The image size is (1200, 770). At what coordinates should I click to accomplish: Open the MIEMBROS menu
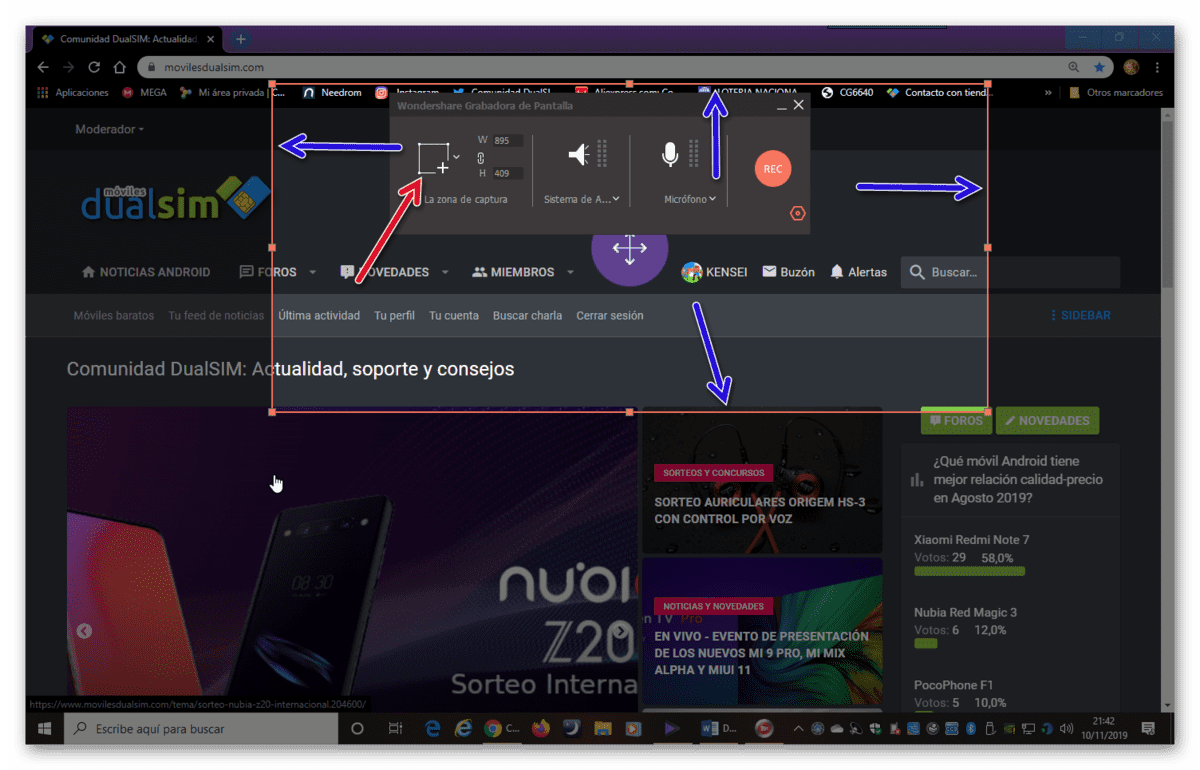coord(523,272)
